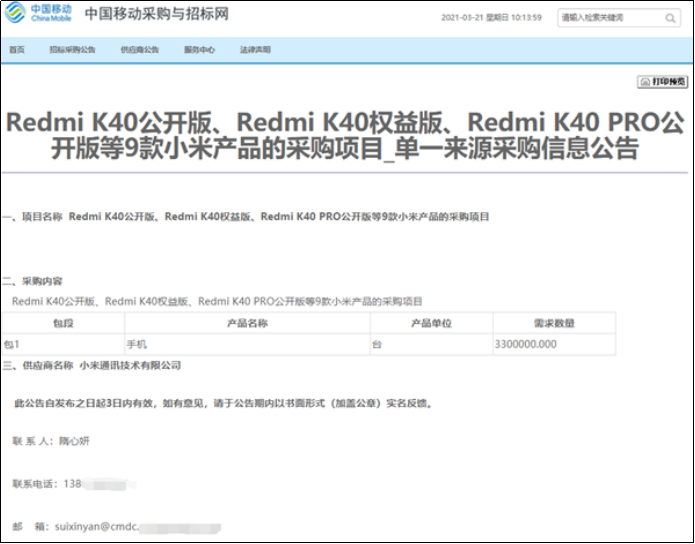Select the procurement content description line under 采购内容
The width and height of the screenshot is (695, 544).
217,301
